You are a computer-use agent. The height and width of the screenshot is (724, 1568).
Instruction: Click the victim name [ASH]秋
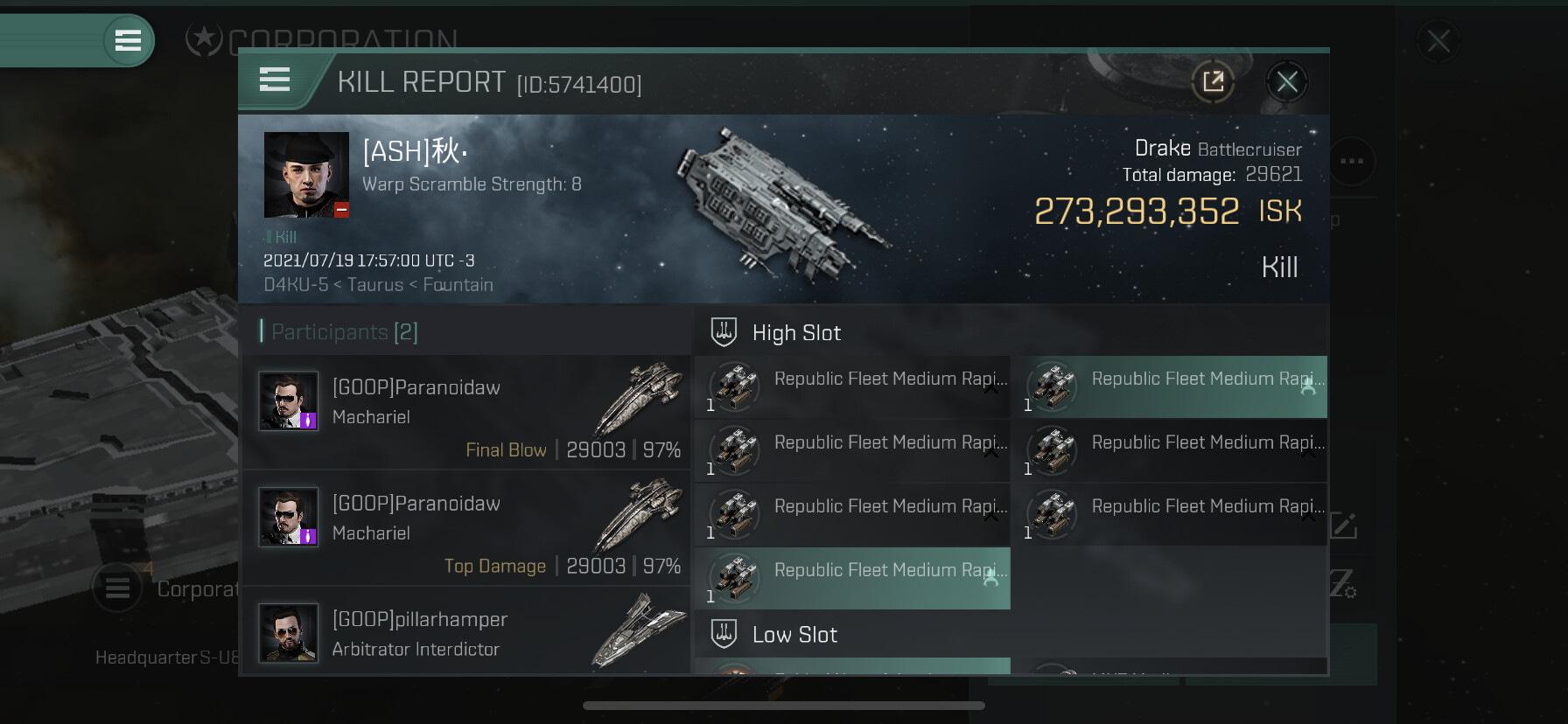(415, 151)
